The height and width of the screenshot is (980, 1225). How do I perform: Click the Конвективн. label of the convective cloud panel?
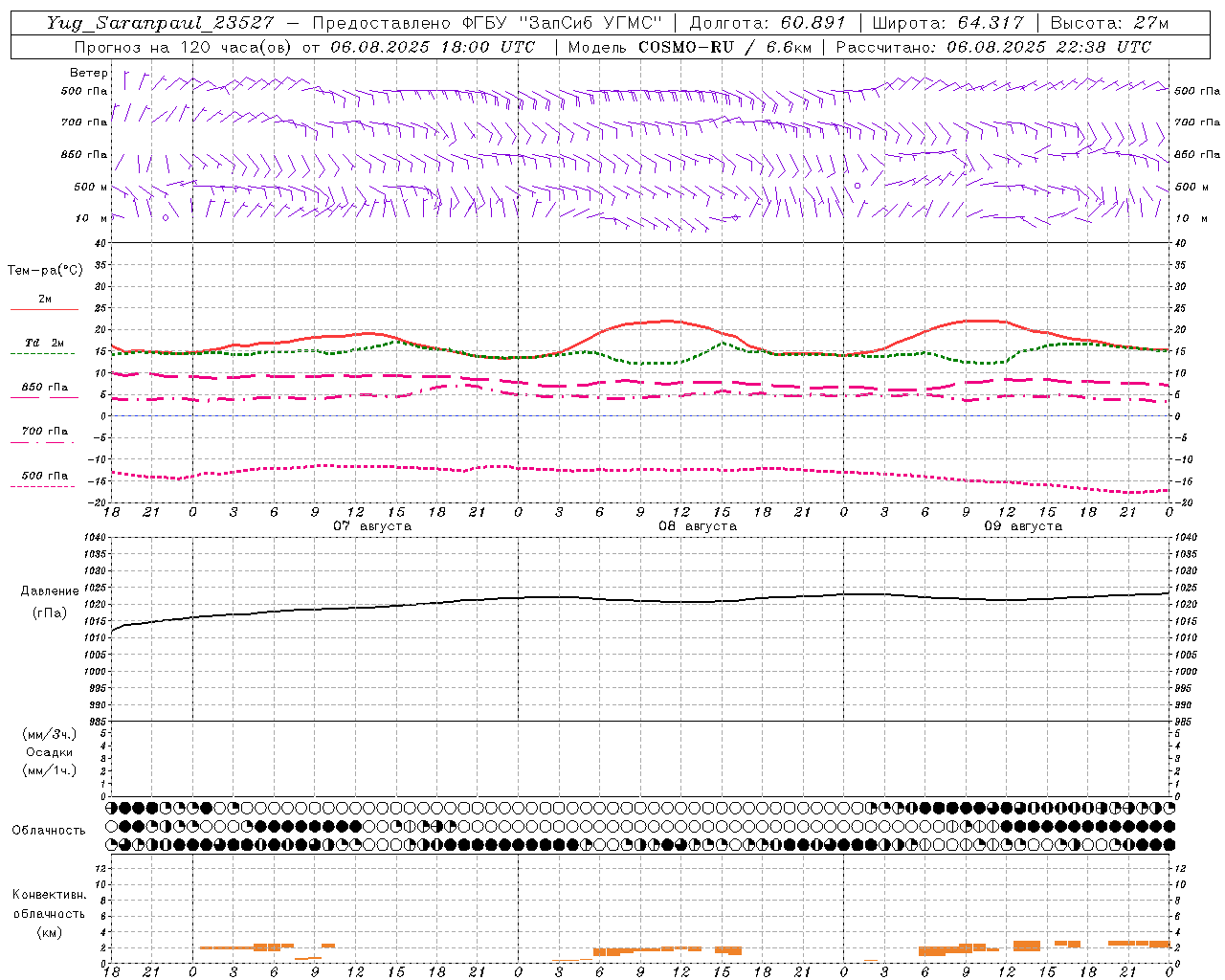[49, 895]
